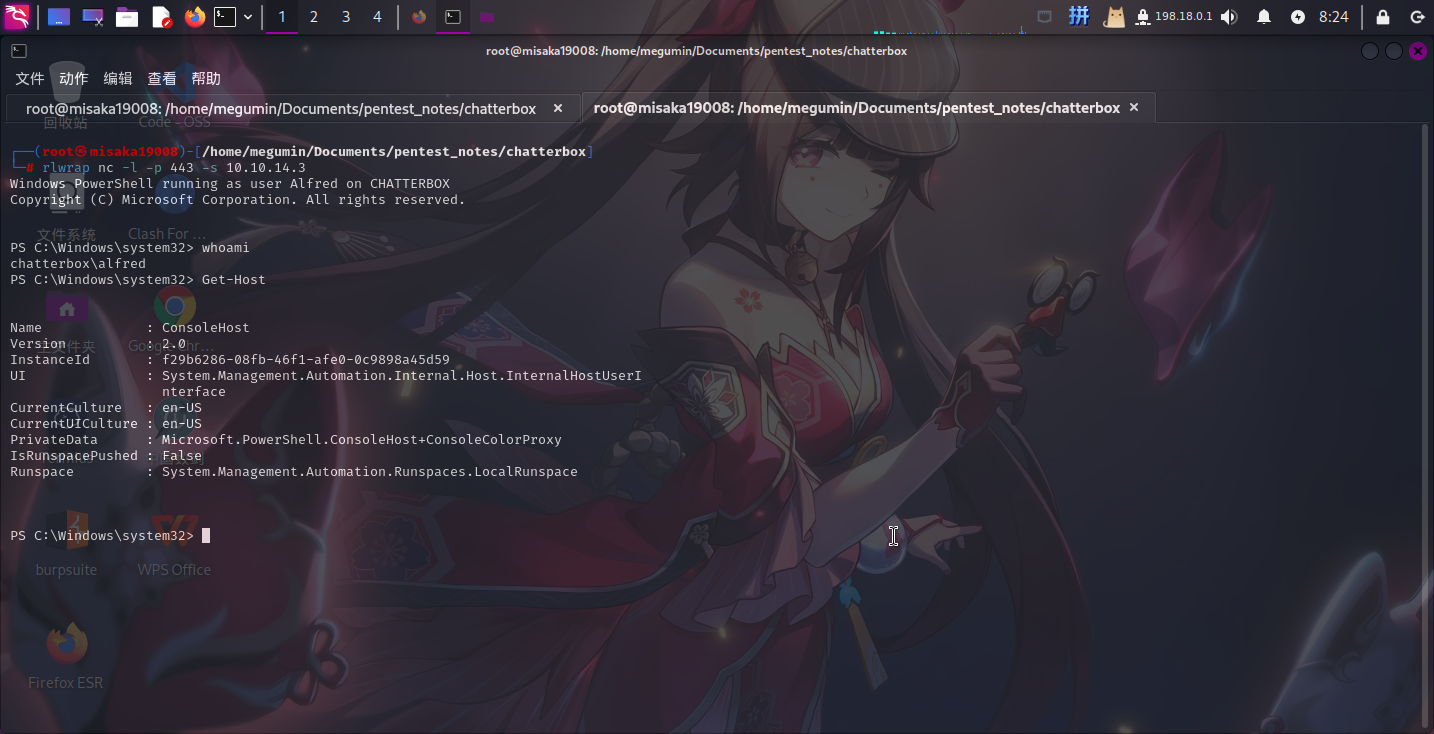The width and height of the screenshot is (1434, 734).
Task: Click the VPN lock icon near 198.18.0.1
Action: pos(1143,17)
